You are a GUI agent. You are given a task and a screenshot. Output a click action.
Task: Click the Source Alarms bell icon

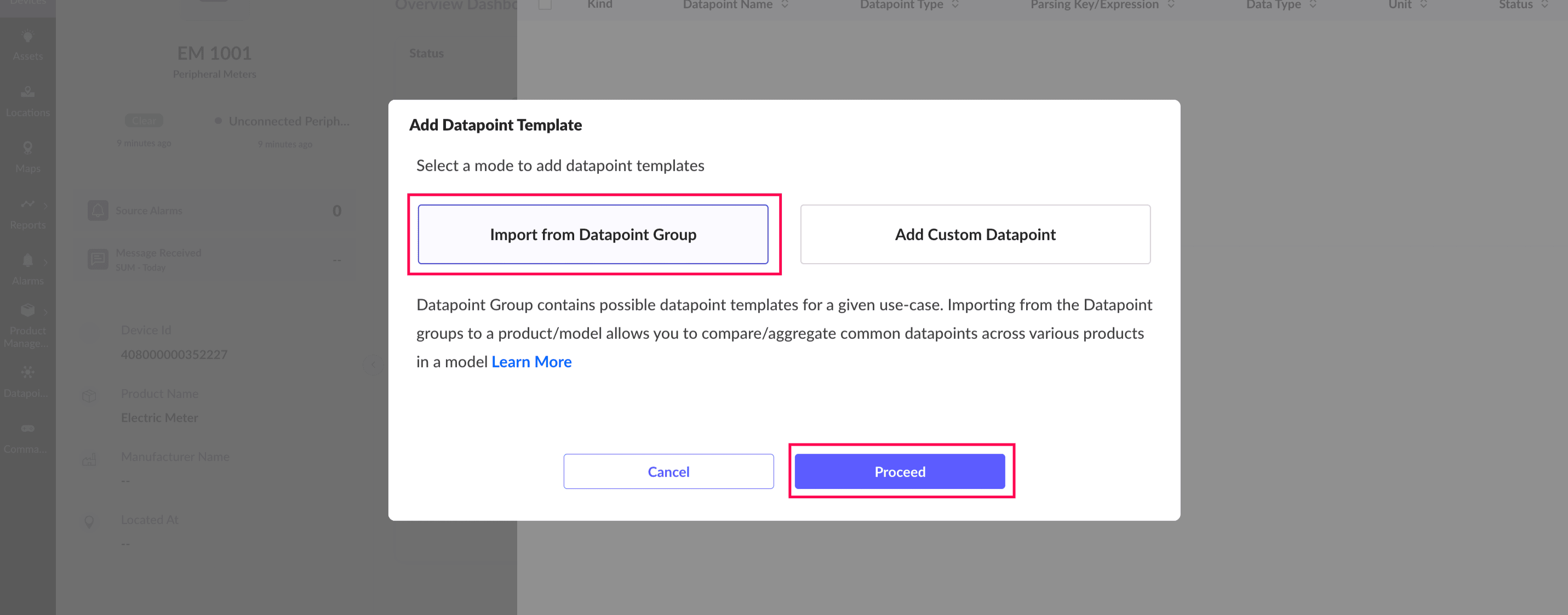coord(98,210)
